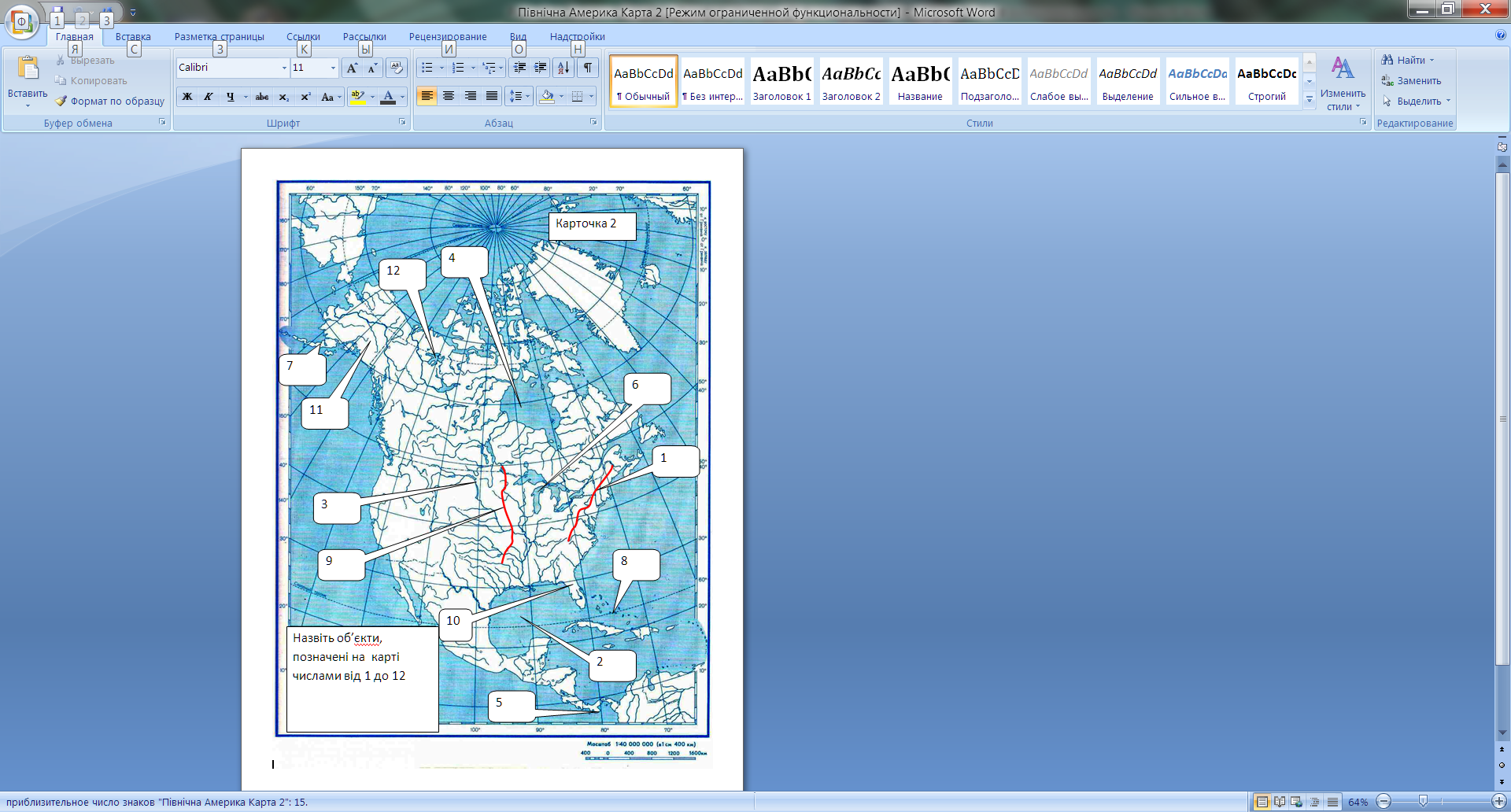Toggle paragraph marks ¶ display

(588, 68)
